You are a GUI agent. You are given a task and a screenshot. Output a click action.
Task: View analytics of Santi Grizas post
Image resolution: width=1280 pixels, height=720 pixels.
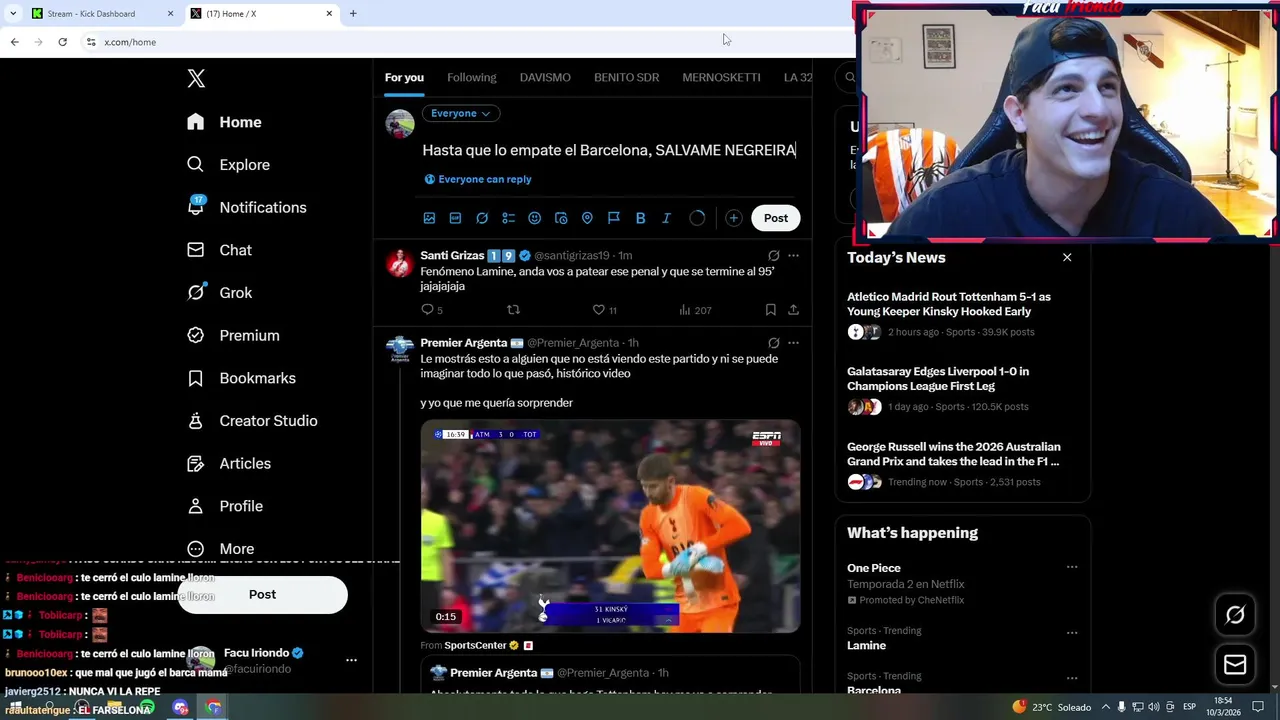(694, 310)
